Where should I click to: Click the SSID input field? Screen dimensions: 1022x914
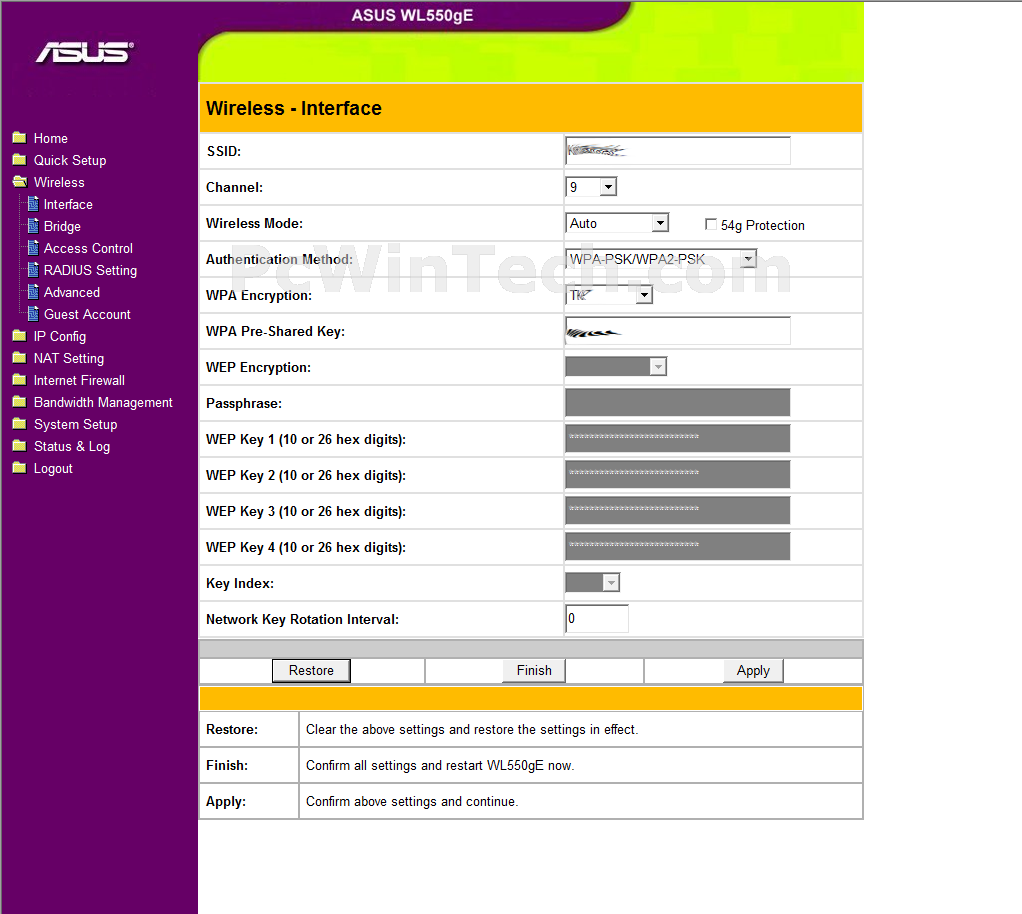(x=678, y=151)
